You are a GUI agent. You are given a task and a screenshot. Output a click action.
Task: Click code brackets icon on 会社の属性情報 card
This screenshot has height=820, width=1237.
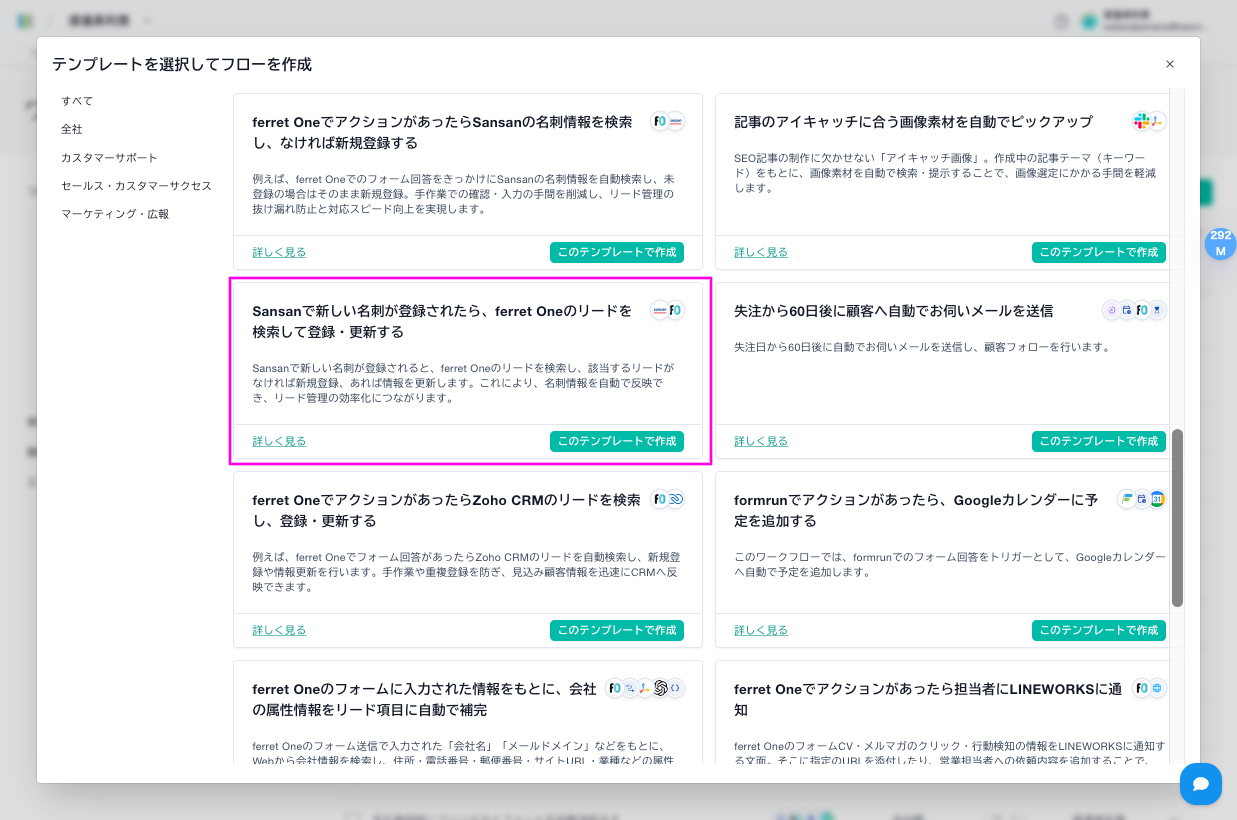point(676,688)
